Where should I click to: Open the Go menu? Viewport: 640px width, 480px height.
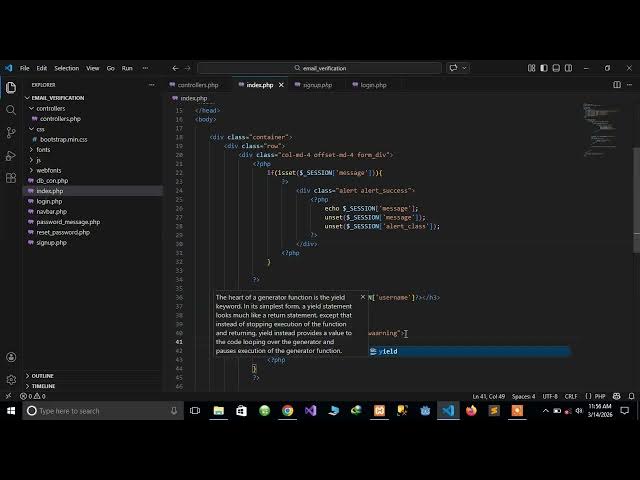pyautogui.click(x=111, y=68)
